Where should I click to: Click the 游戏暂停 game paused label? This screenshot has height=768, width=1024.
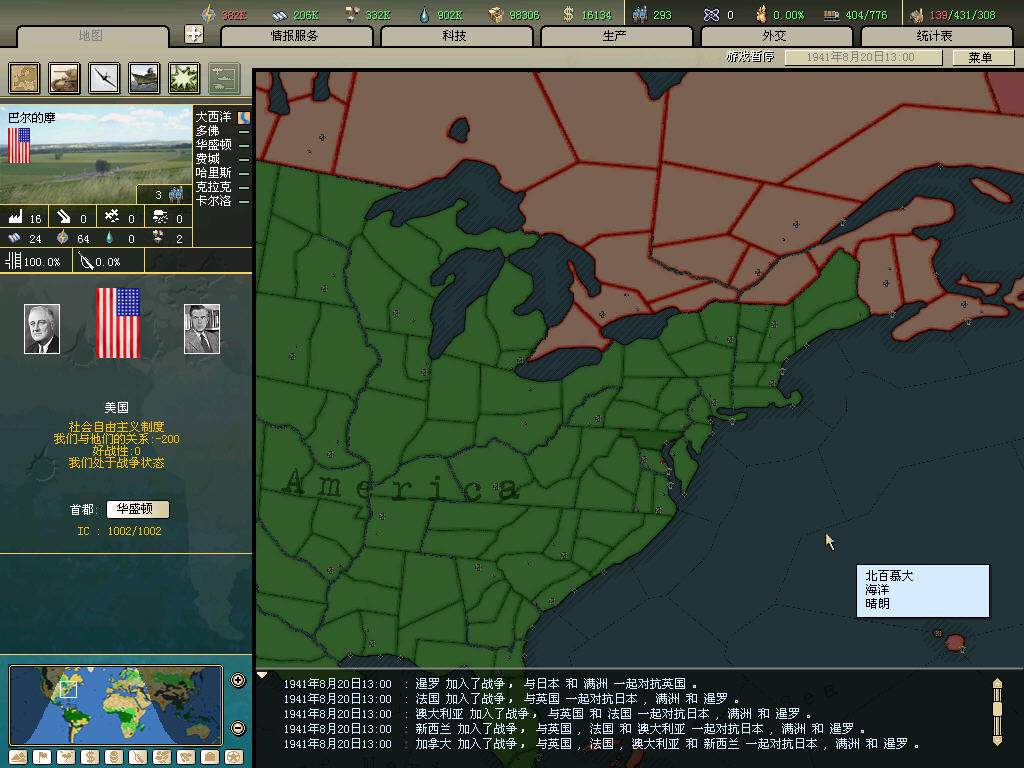[750, 57]
